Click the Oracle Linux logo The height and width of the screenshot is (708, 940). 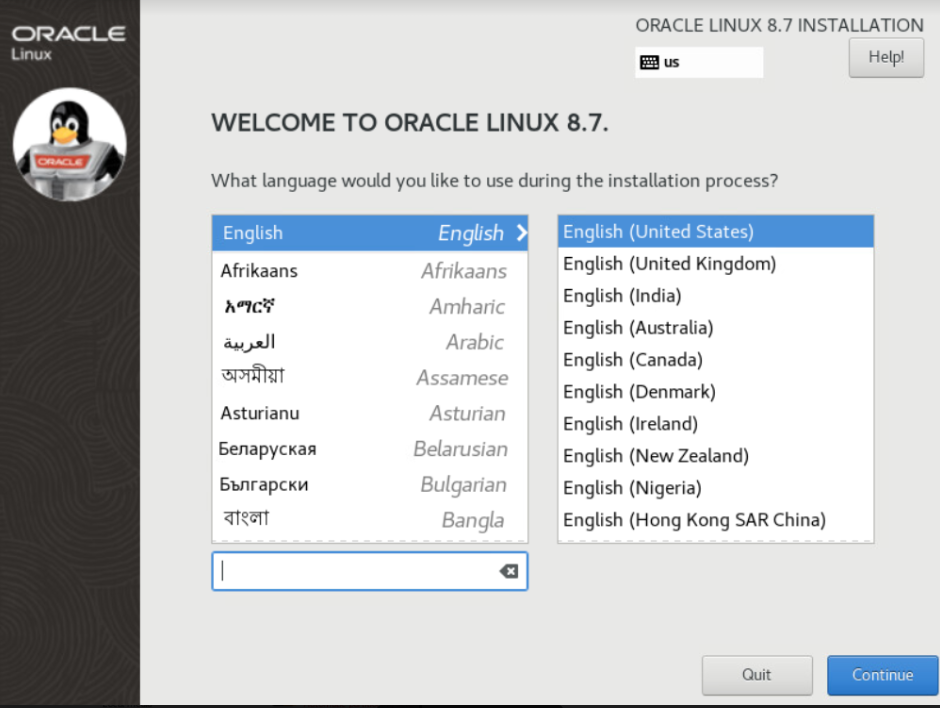point(68,41)
